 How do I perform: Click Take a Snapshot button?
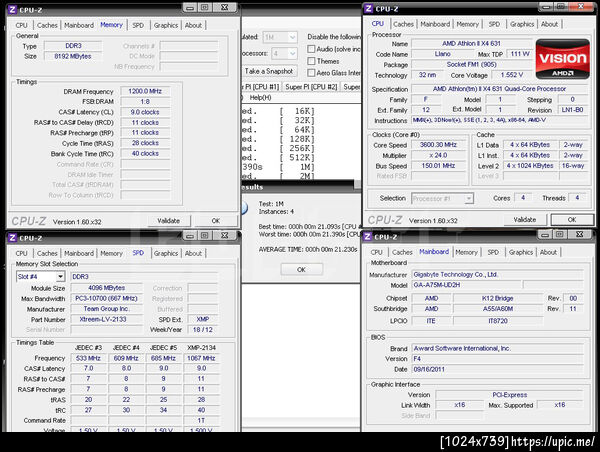269,71
